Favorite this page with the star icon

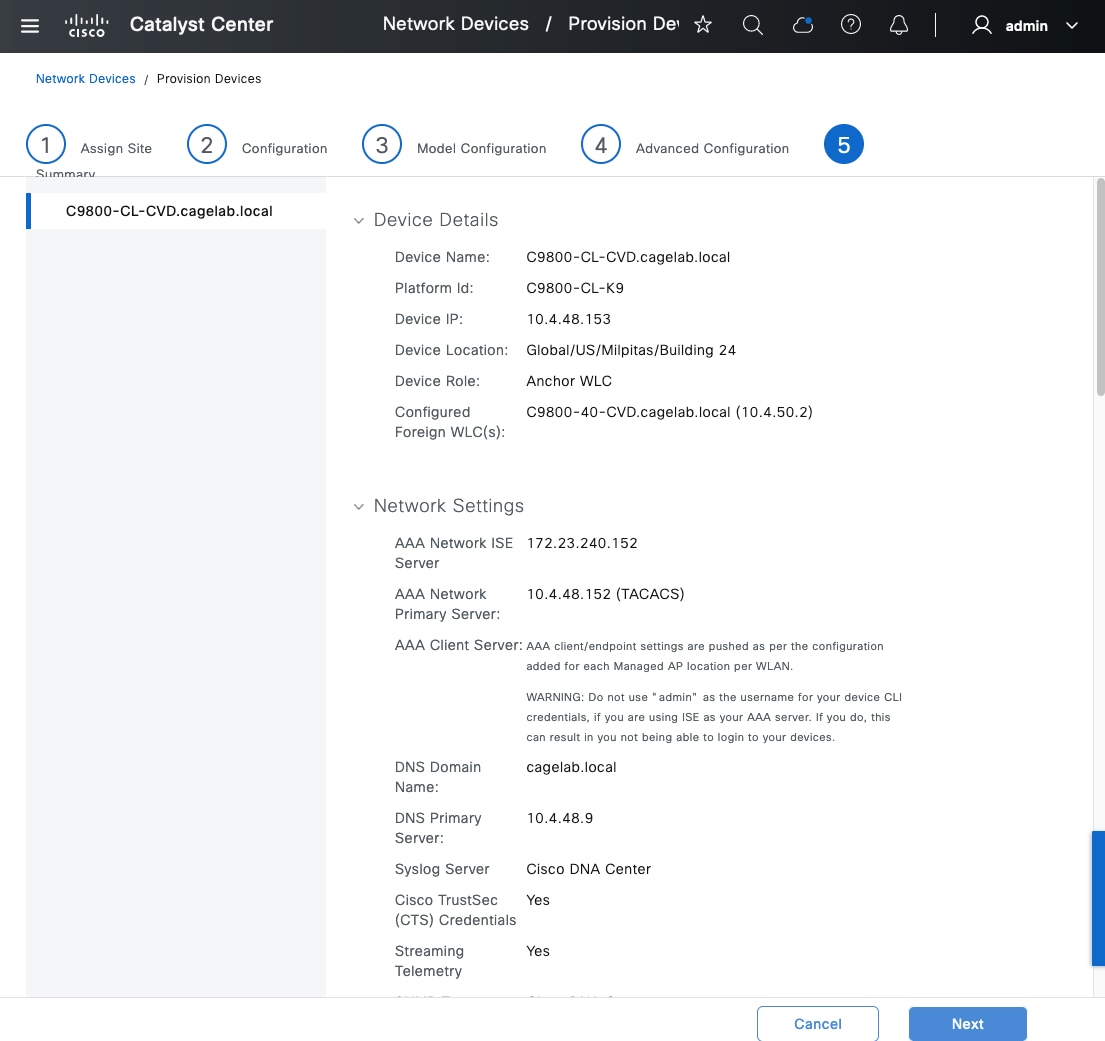point(703,25)
